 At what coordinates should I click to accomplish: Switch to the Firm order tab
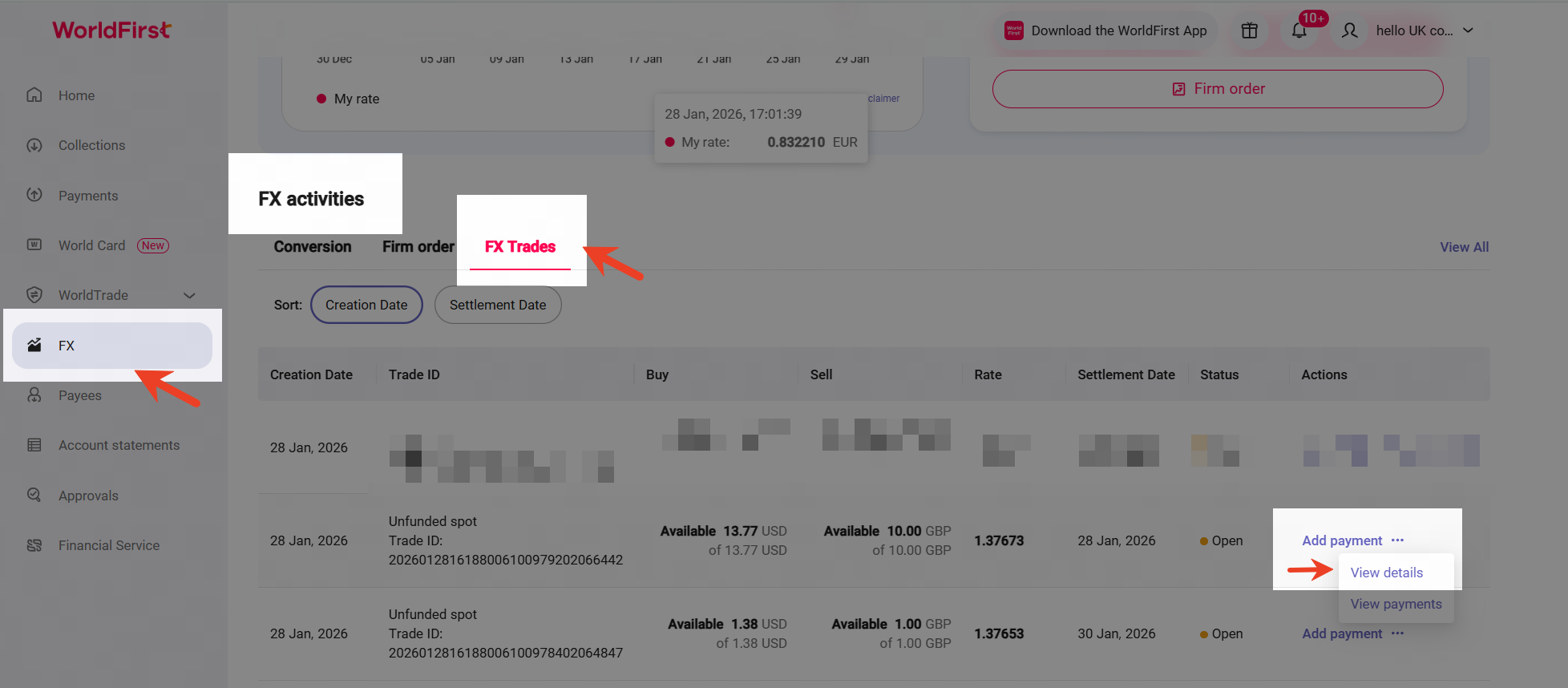click(418, 247)
